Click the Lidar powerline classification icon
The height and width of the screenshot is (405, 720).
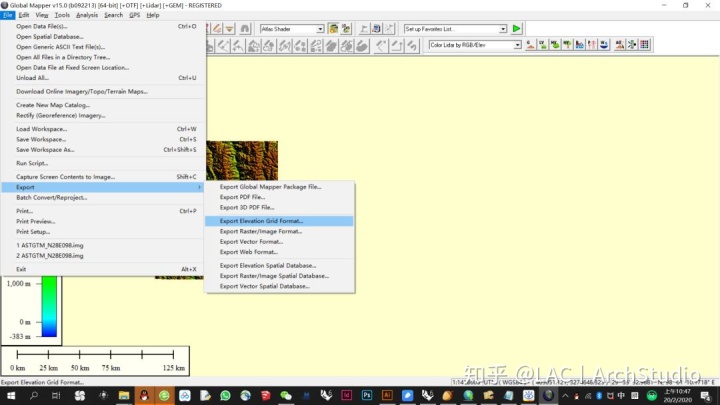pos(592,45)
